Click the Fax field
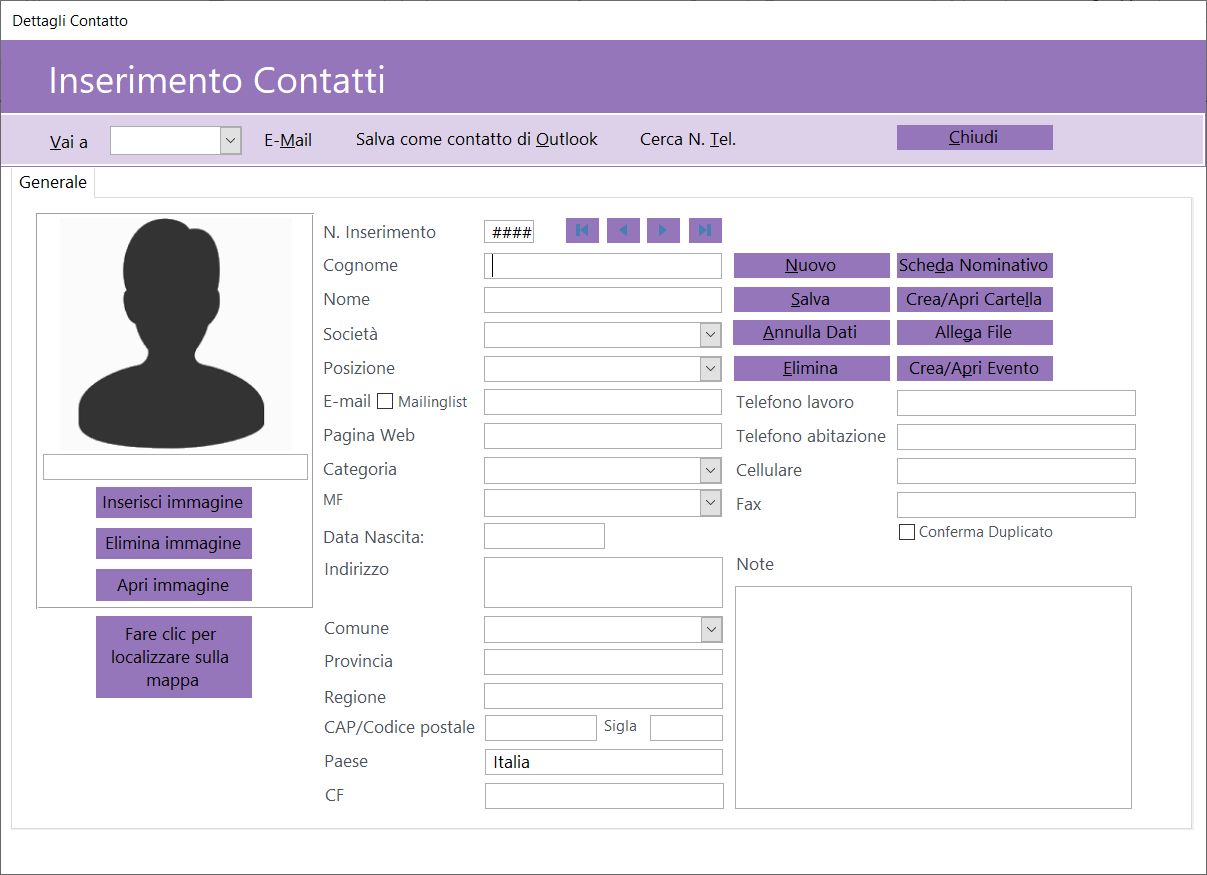This screenshot has width=1207, height=875. tap(1016, 505)
